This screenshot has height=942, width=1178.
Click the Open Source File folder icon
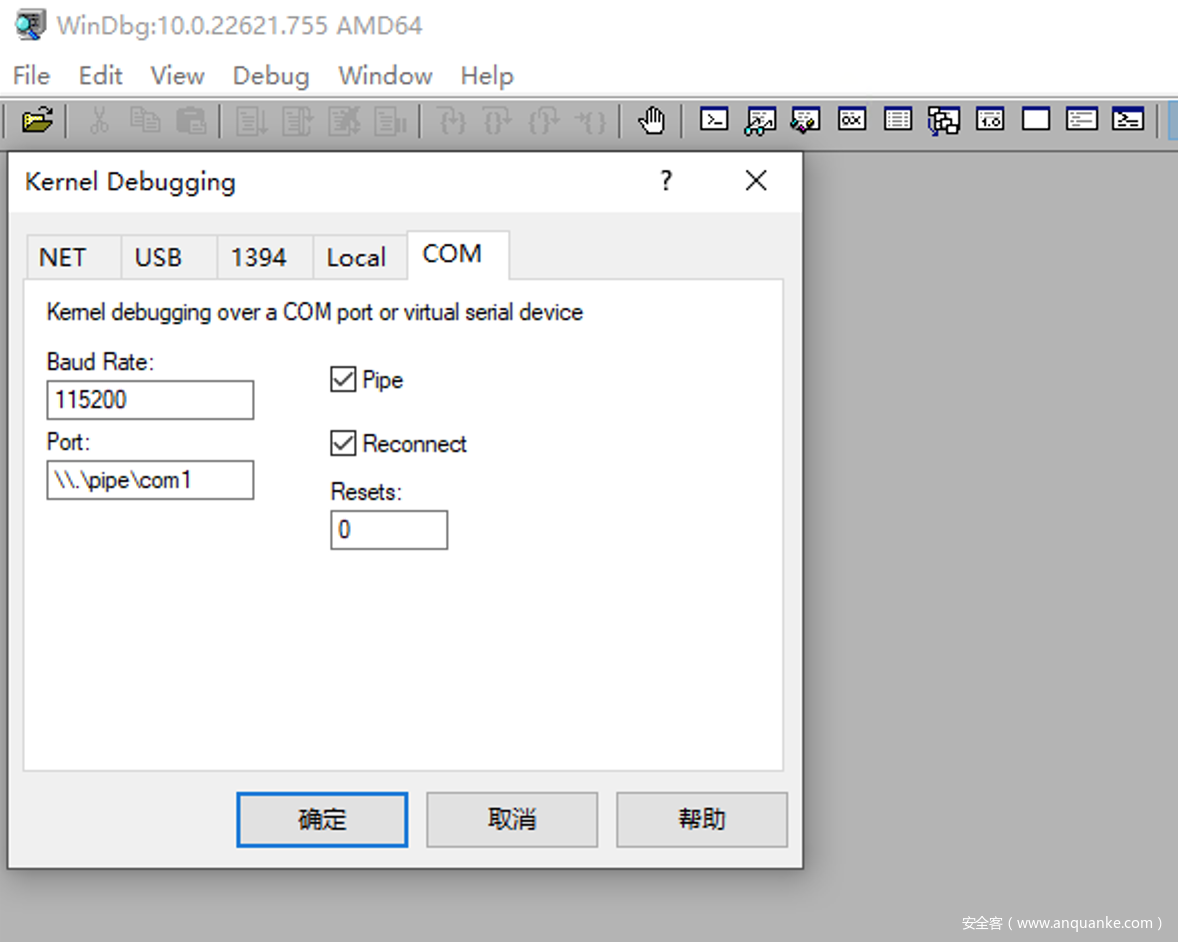pos(37,120)
